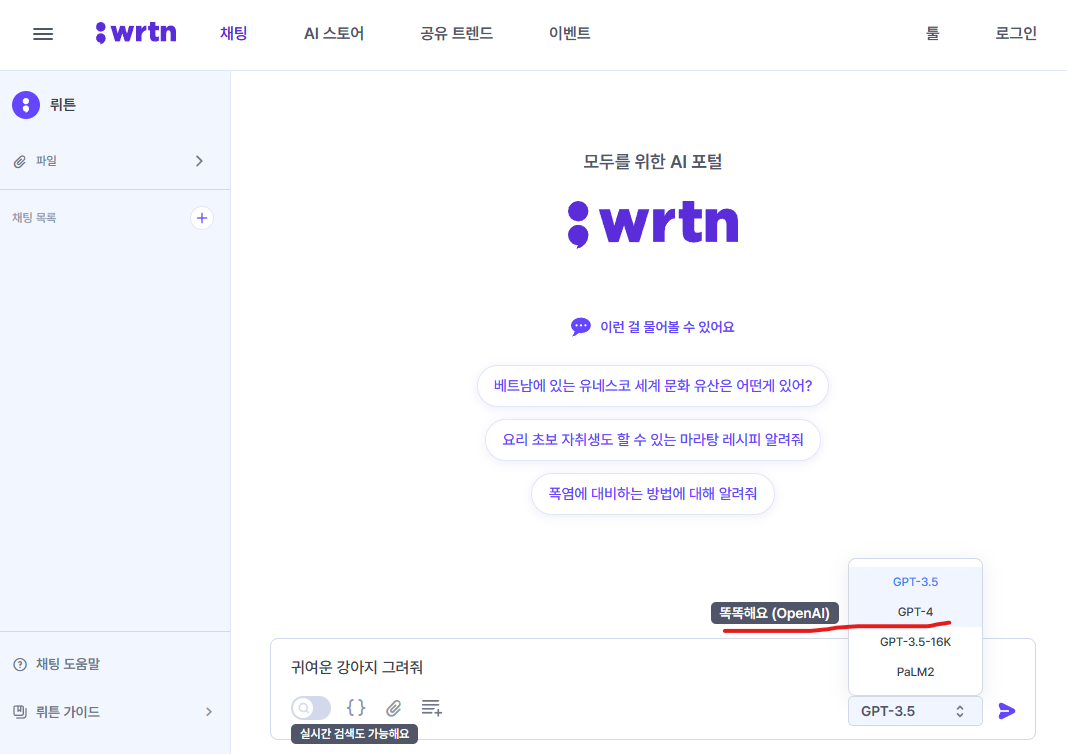Attach a file using the paperclip icon
Screen dimensions: 1067x754
393,707
